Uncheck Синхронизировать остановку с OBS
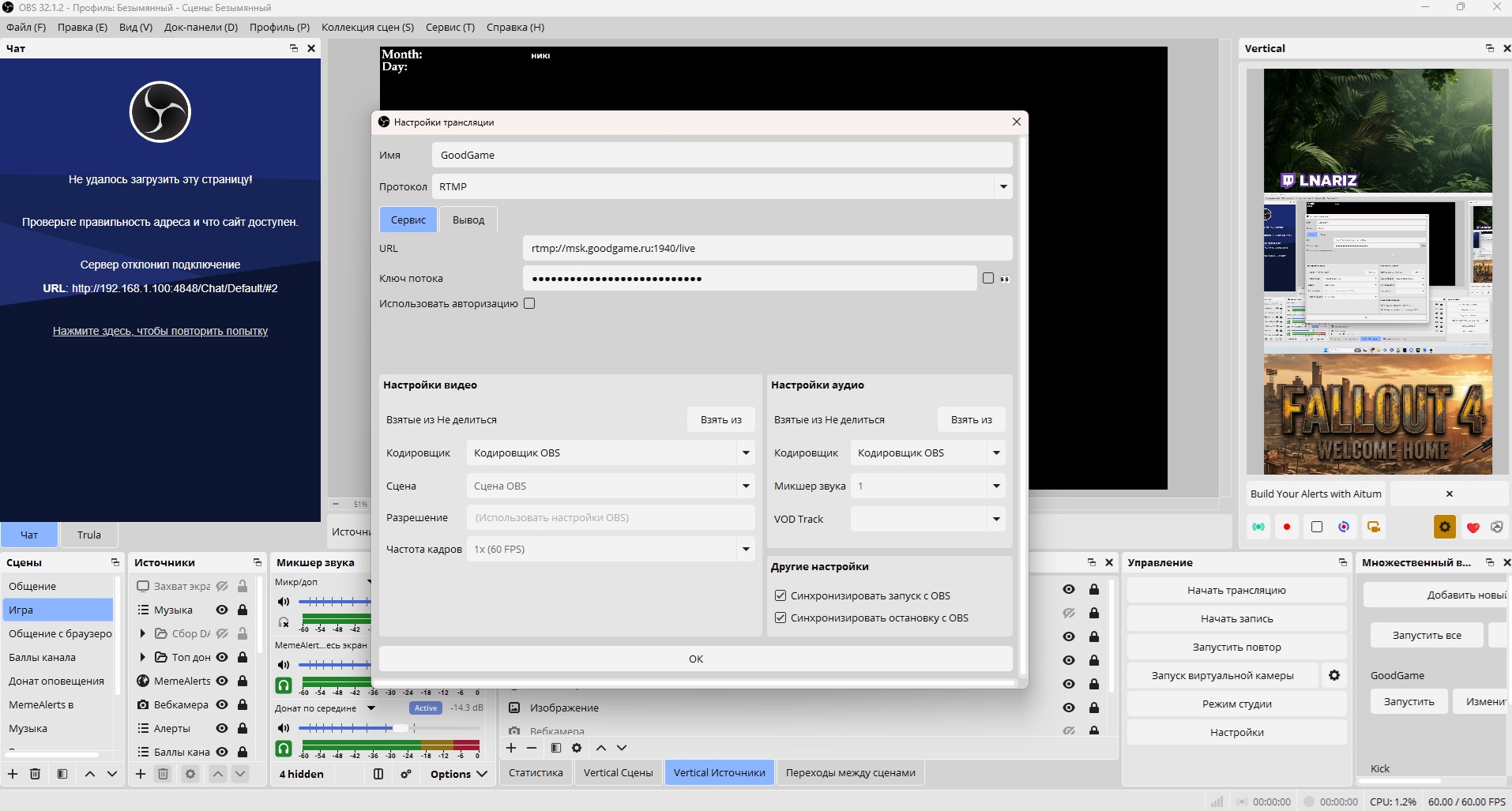 [780, 618]
